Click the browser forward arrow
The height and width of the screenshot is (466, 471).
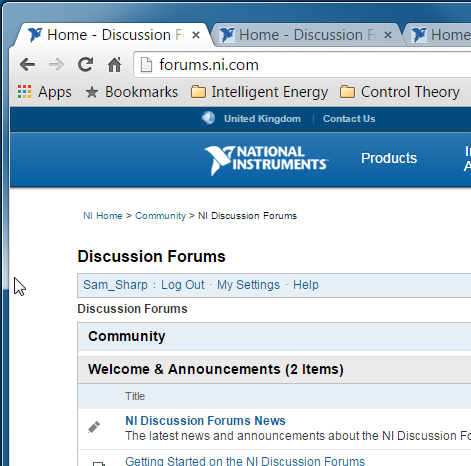(56, 65)
